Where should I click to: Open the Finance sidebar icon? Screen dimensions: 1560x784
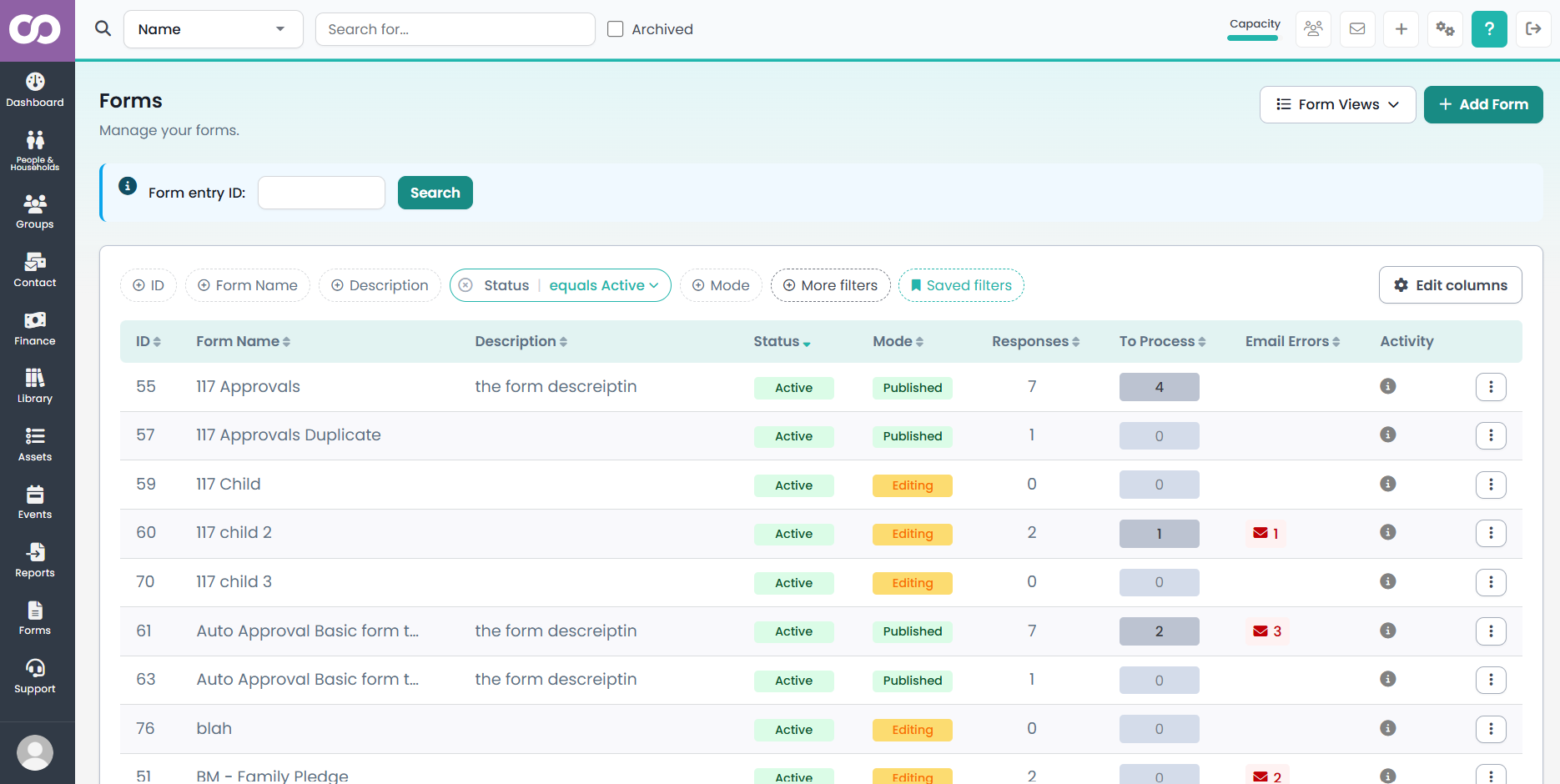point(35,329)
